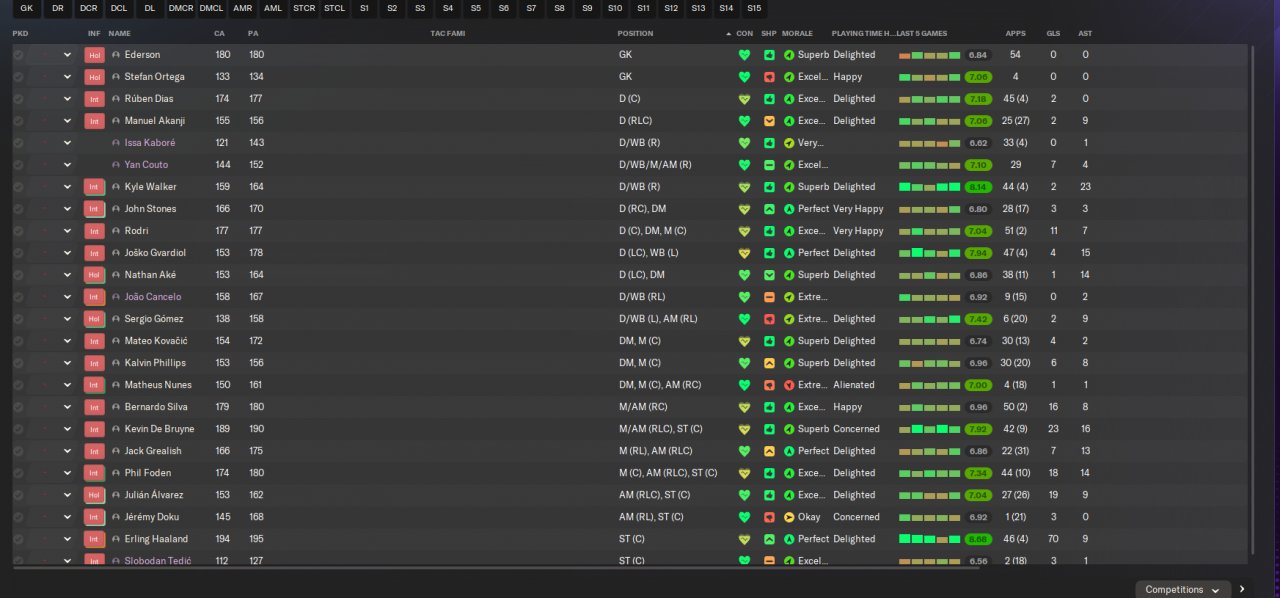
Task: Click Kyle Walker's Int status badge
Action: click(95, 187)
